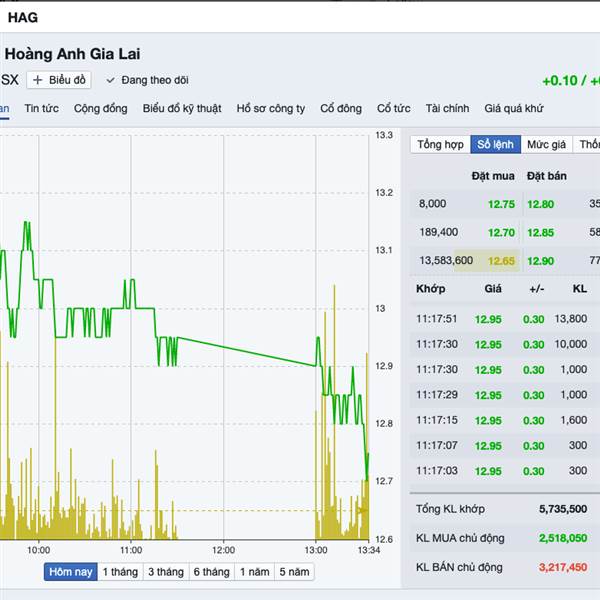Toggle the Đang theo dõi checkmark
Viewport: 600px width, 600px height.
point(111,80)
